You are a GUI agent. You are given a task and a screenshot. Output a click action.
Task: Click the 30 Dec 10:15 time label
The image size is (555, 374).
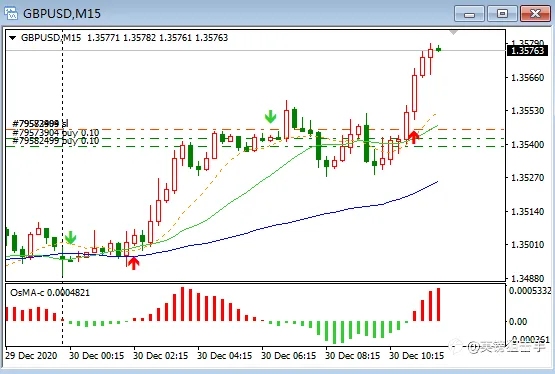[x=417, y=356]
